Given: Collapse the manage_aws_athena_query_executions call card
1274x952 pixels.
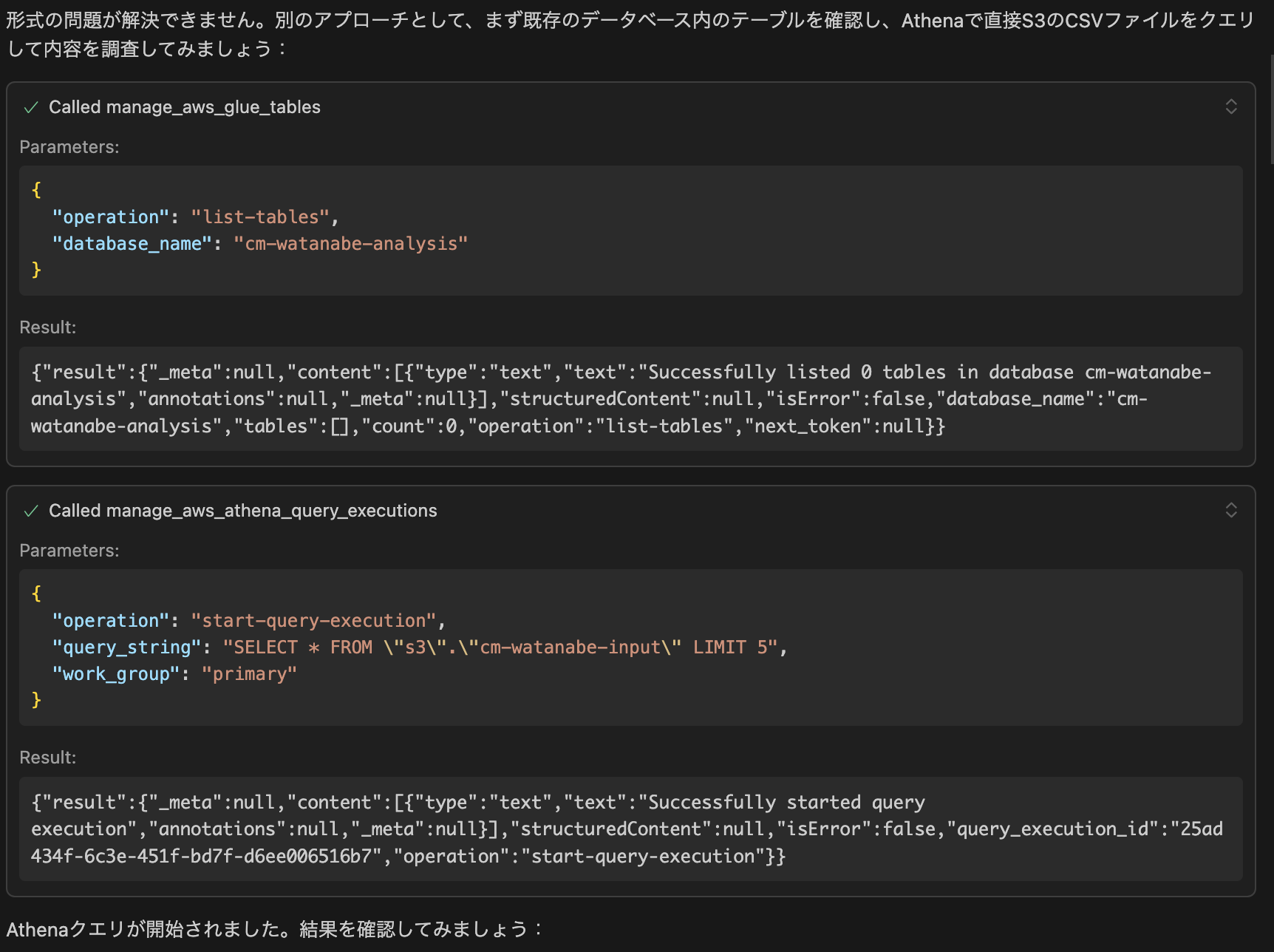Looking at the screenshot, I should coord(1231,510).
